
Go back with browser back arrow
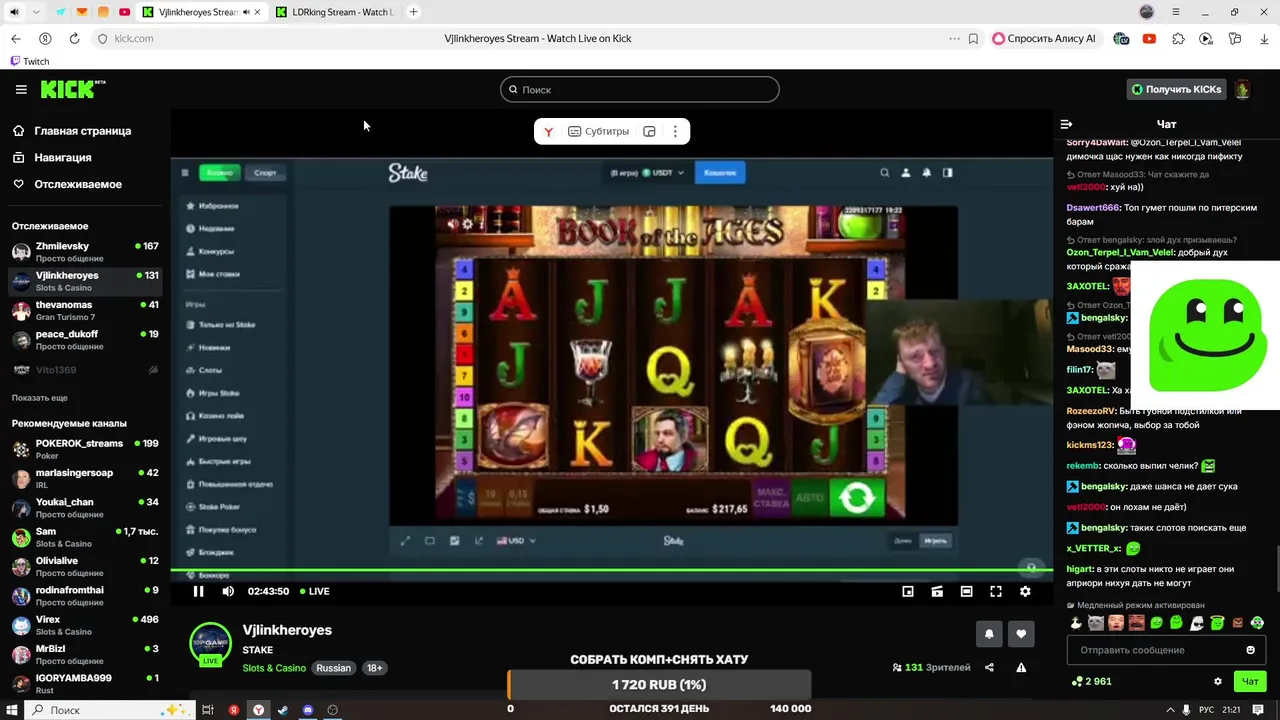(15, 38)
